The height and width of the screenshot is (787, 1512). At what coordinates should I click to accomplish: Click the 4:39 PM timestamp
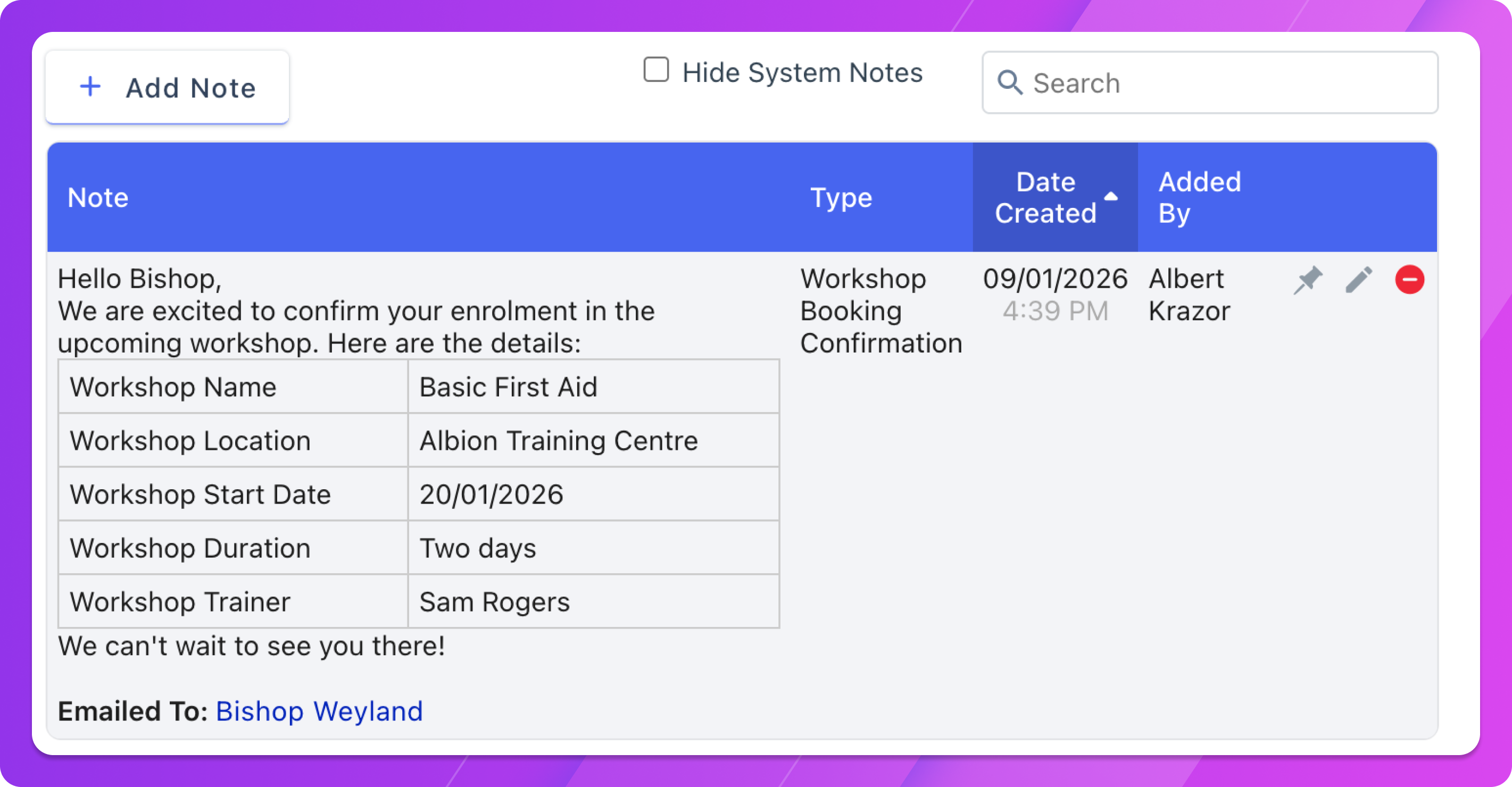tap(1056, 311)
